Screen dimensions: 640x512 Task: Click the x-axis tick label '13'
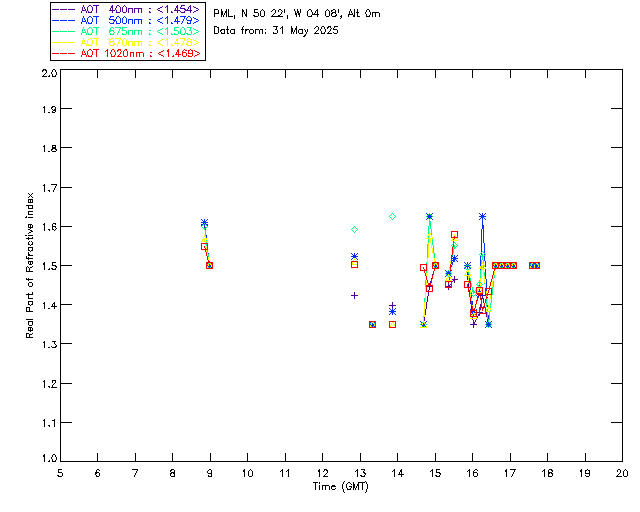coord(360,473)
